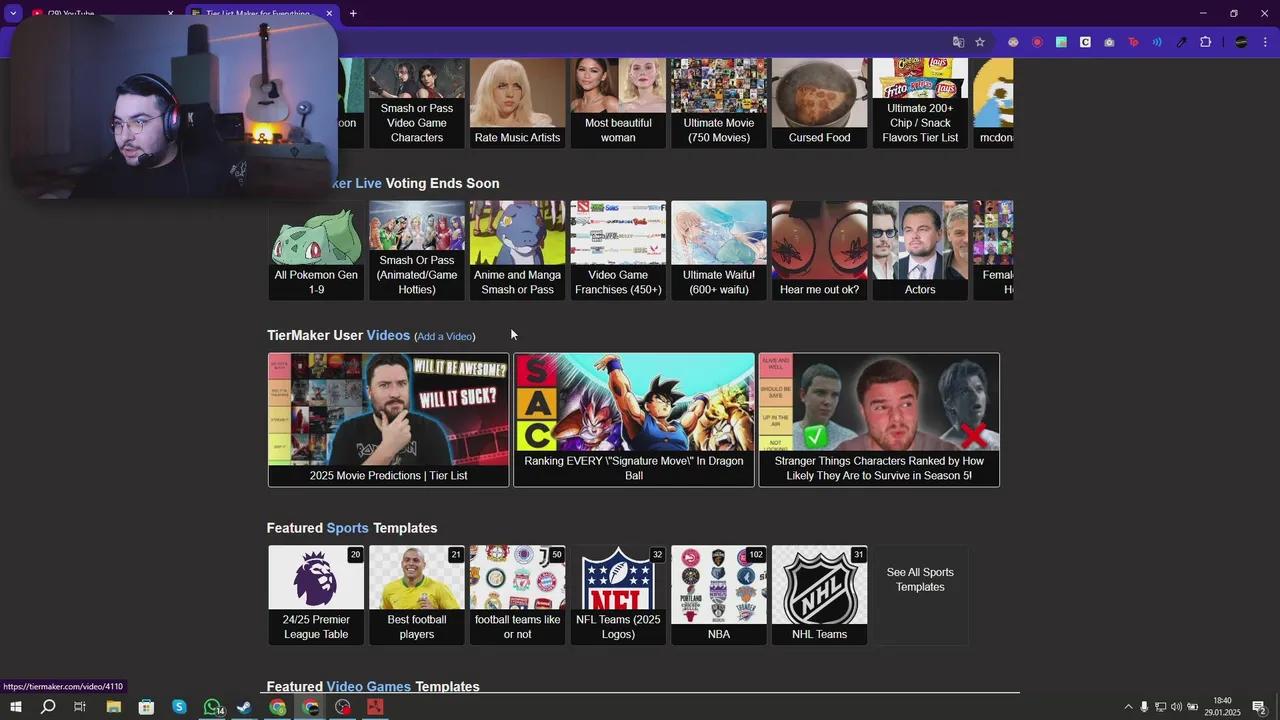The image size is (1280, 720).
Task: Click the browser profile avatar
Action: 1240,42
